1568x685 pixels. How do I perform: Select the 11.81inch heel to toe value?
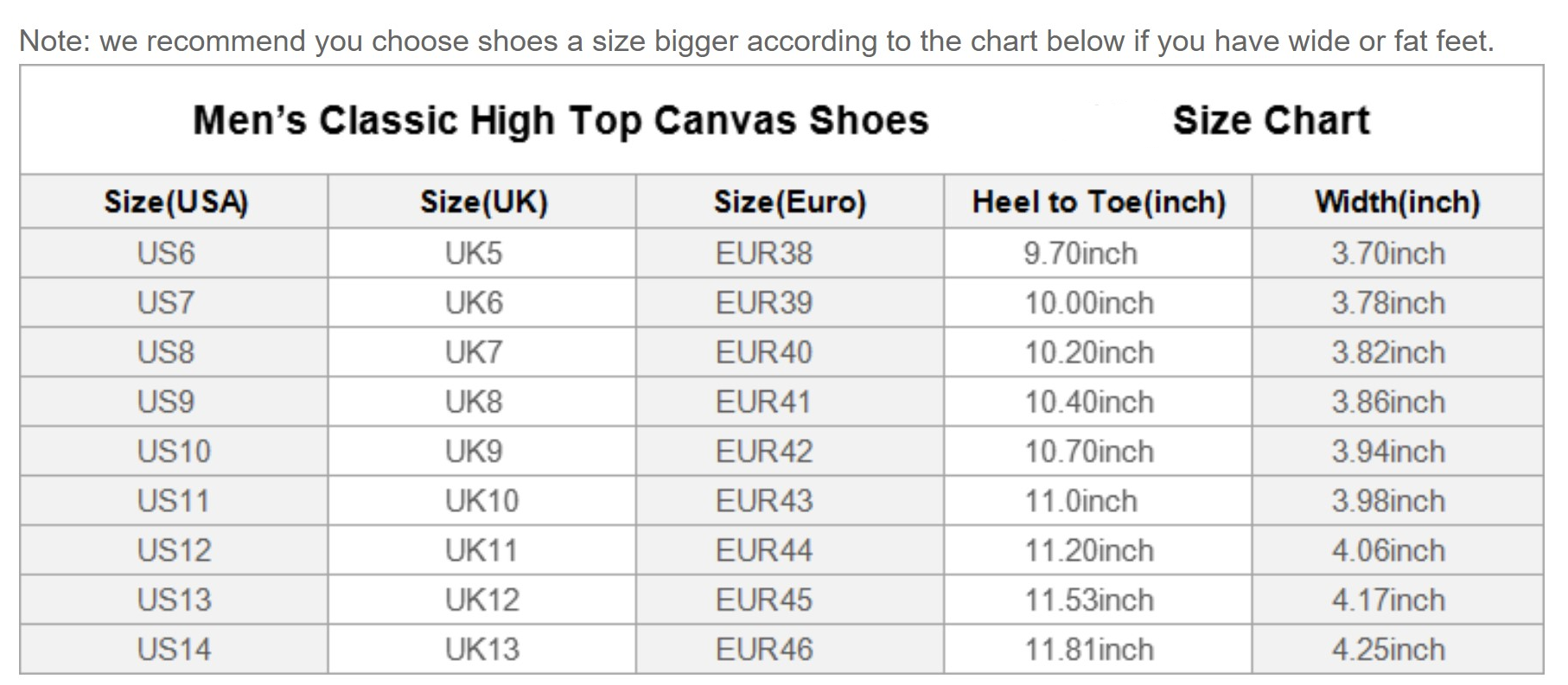(1089, 649)
